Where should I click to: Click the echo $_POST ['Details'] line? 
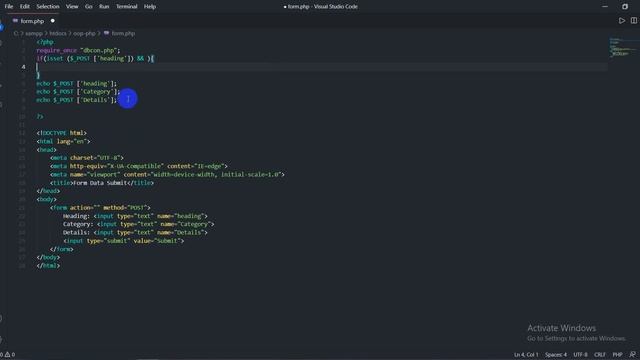tap(76, 100)
